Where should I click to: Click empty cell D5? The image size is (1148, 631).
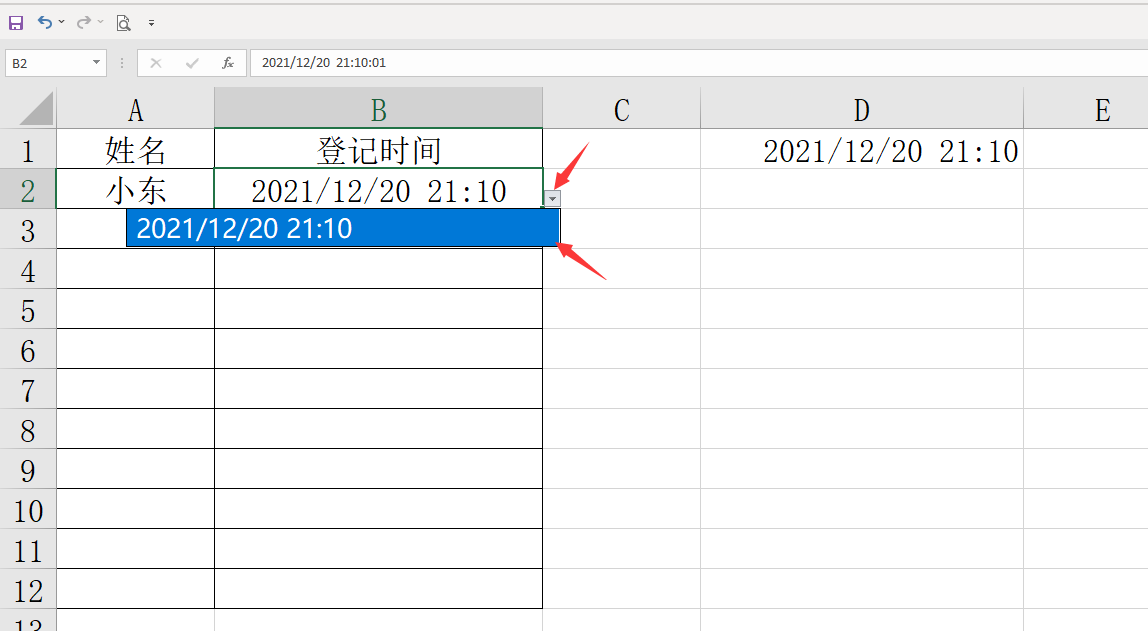(x=862, y=309)
